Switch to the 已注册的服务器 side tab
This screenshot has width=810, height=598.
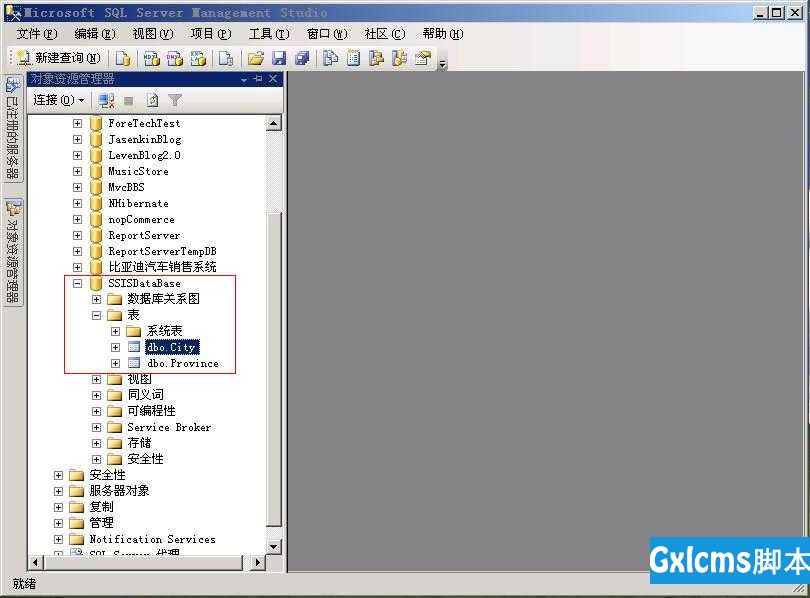pos(13,128)
